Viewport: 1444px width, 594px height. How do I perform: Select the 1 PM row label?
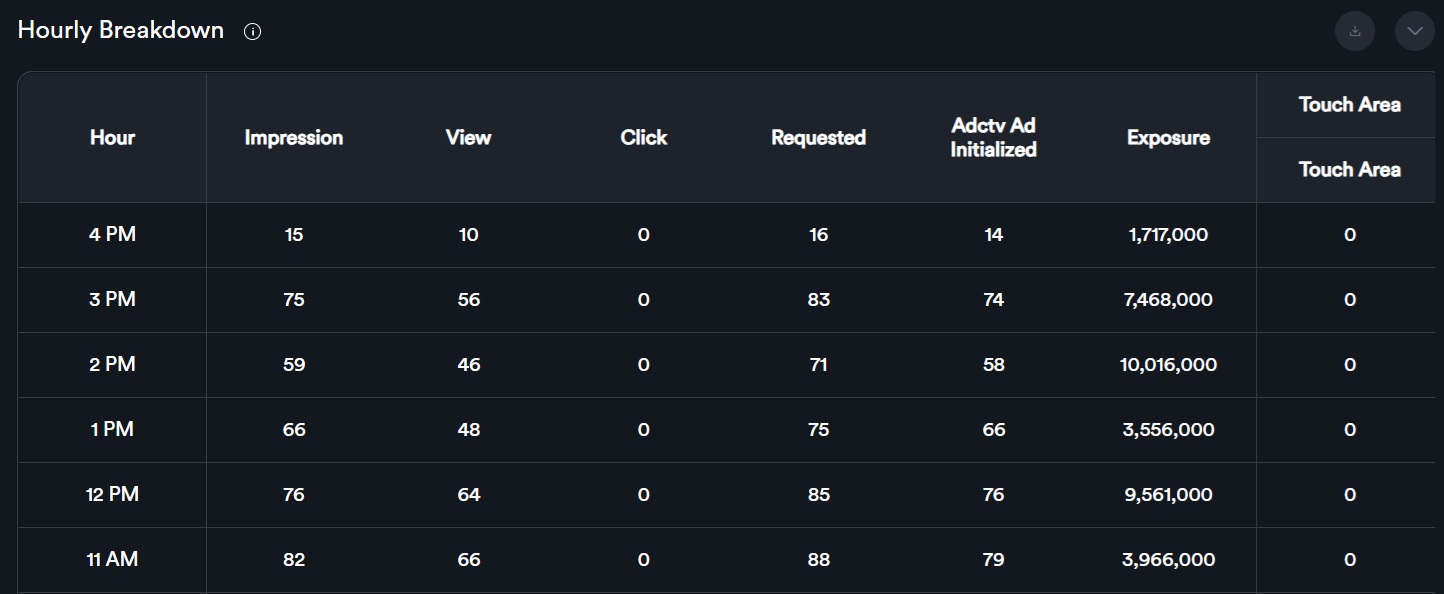coord(112,430)
